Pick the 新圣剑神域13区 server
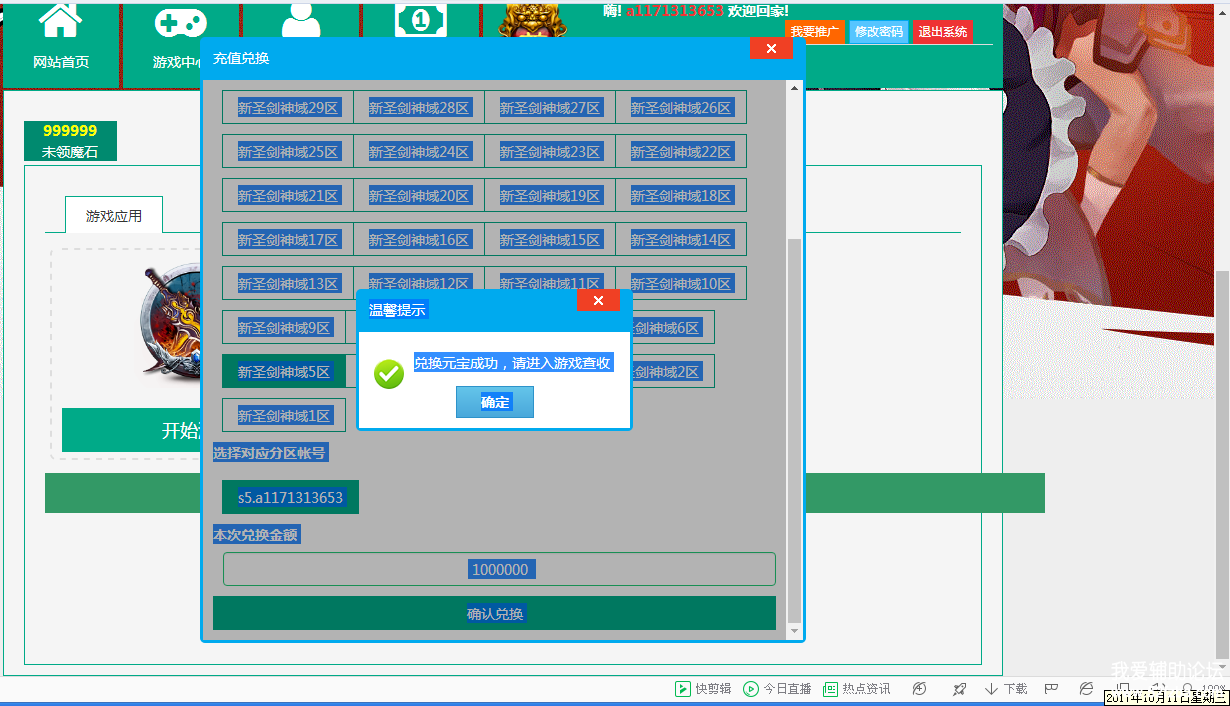 tap(288, 284)
